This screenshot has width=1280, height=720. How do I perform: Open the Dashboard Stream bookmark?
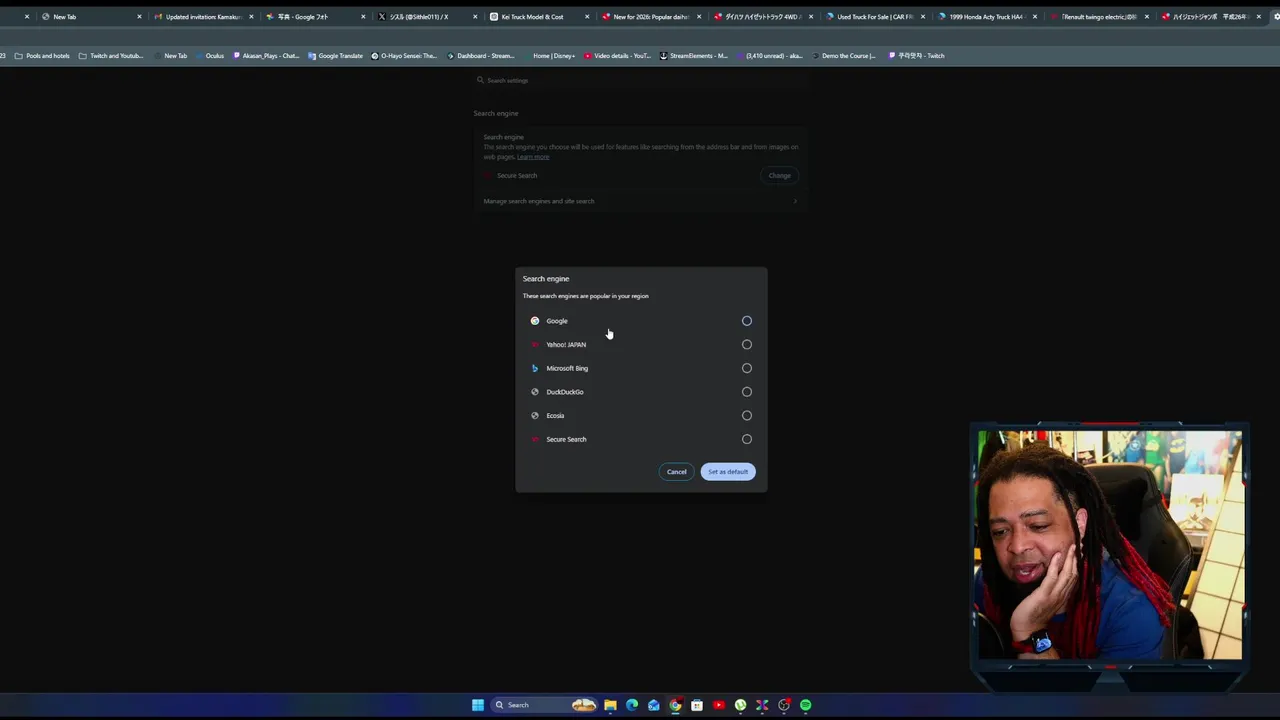tap(481, 56)
